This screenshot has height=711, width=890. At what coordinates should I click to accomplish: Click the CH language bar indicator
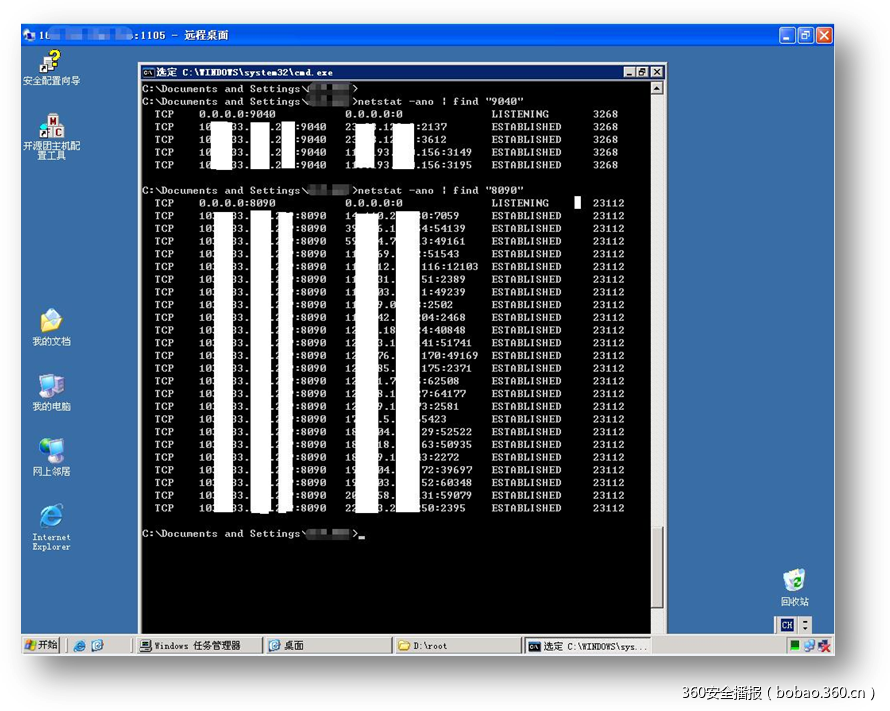(787, 625)
